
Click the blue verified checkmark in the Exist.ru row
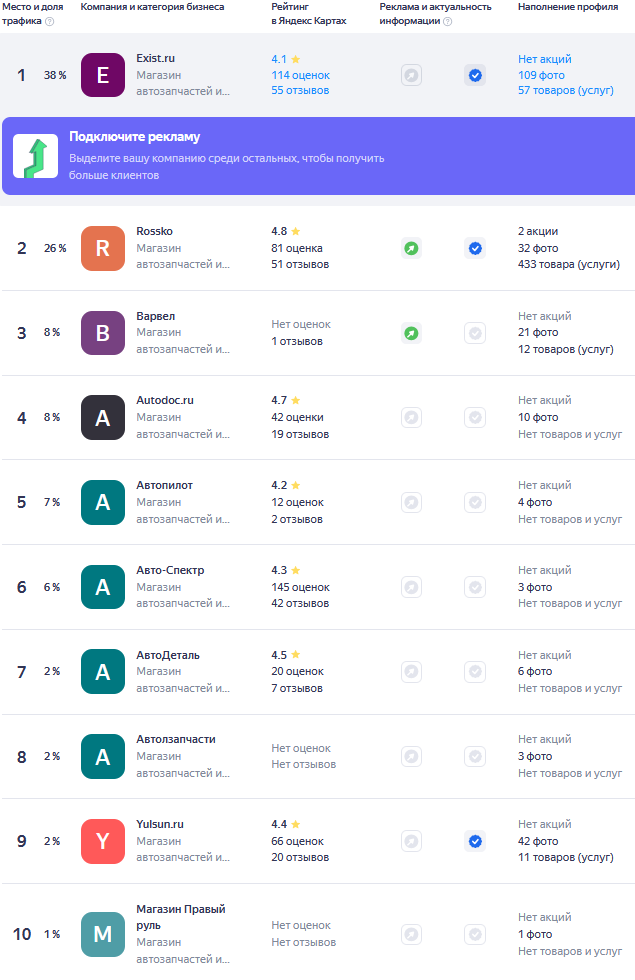(475, 75)
